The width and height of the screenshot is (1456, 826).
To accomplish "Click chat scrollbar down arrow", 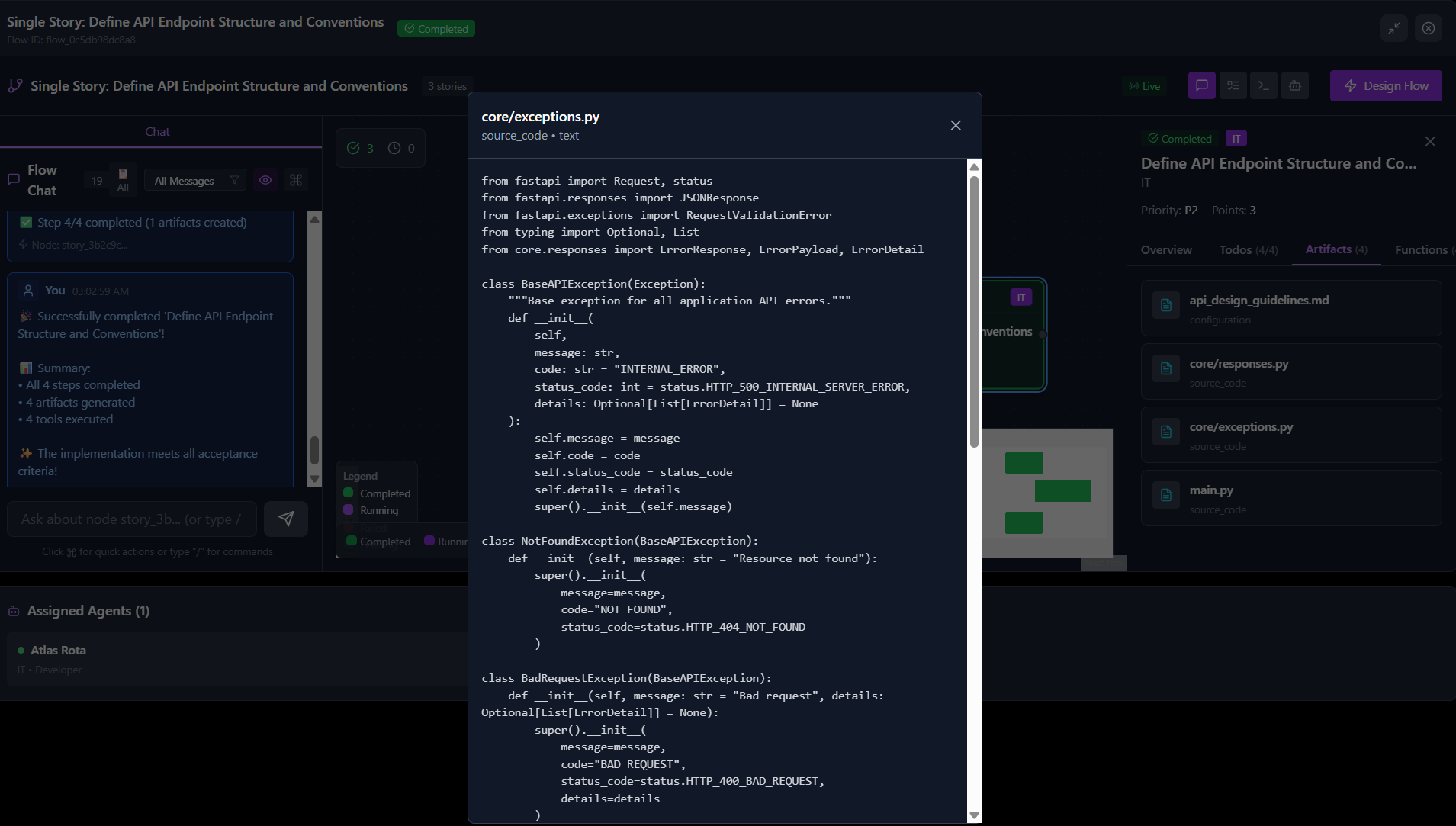I will (314, 479).
